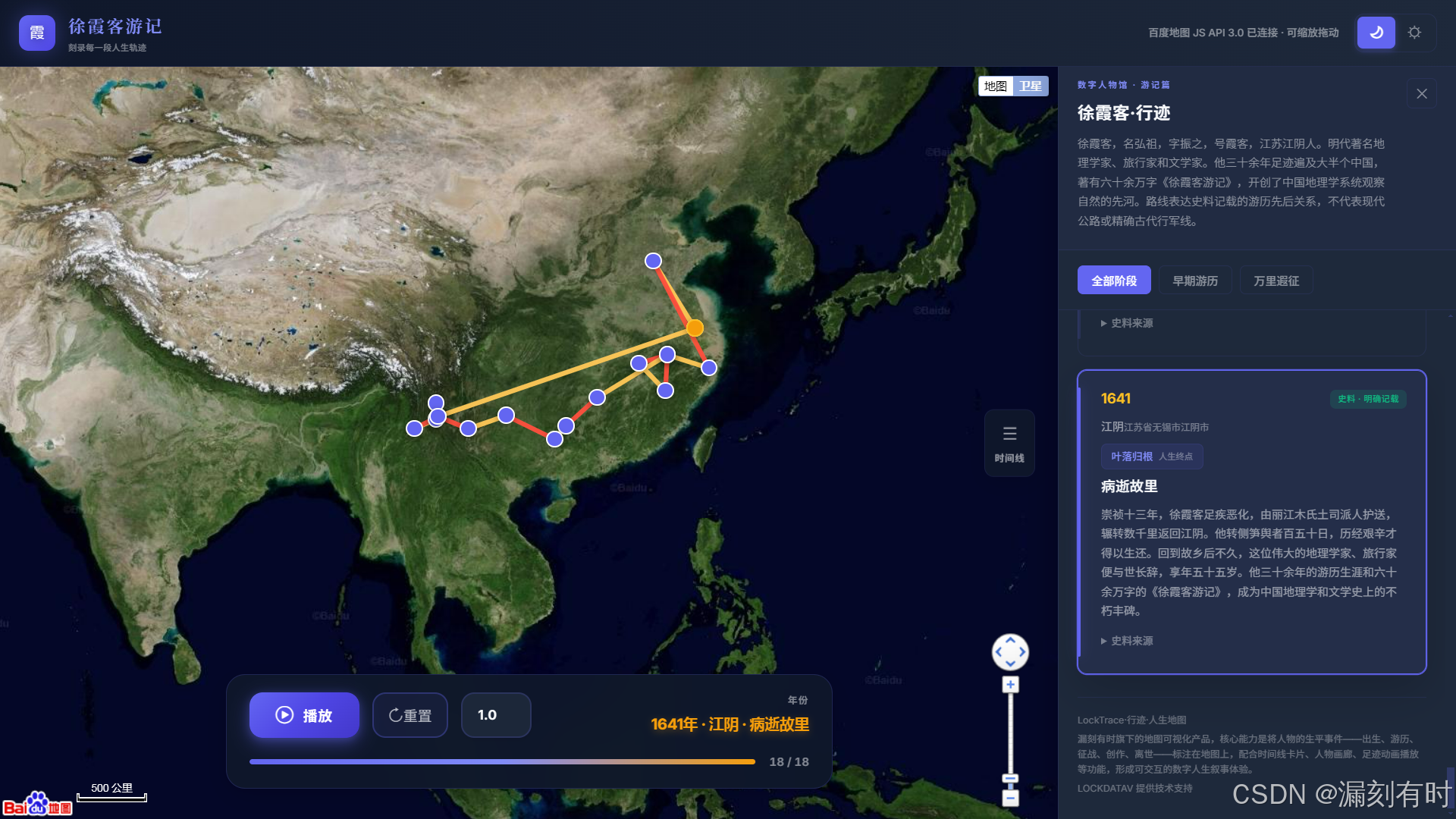Open the 全部阶段 tab
The width and height of the screenshot is (1456, 819).
click(x=1114, y=280)
